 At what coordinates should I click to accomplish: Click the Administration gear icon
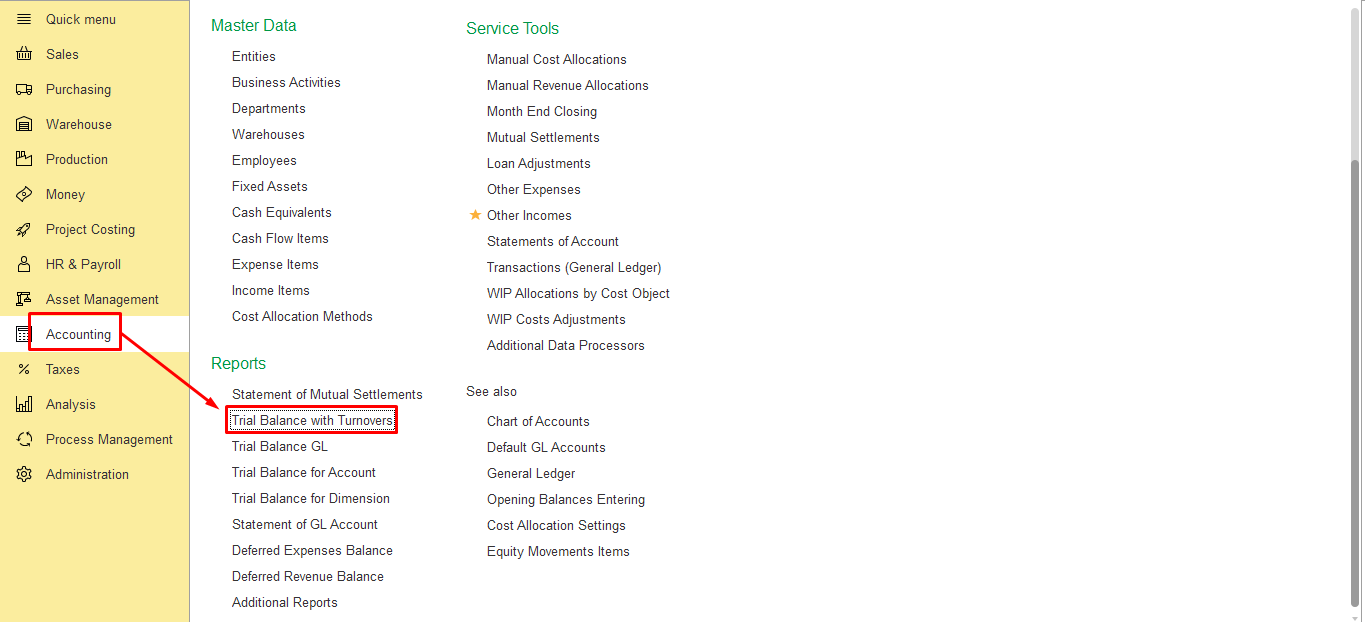point(24,475)
